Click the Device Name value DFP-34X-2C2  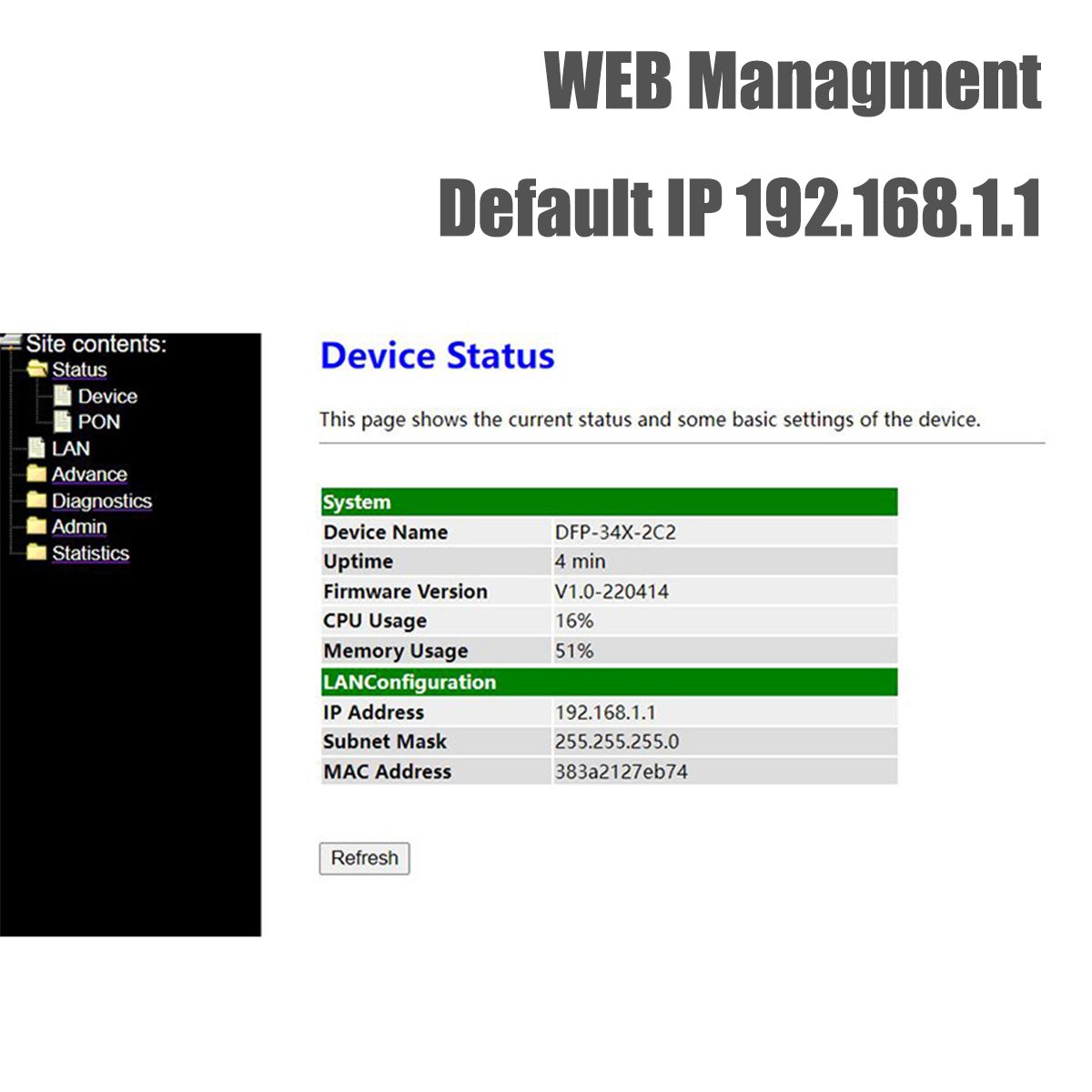click(615, 532)
